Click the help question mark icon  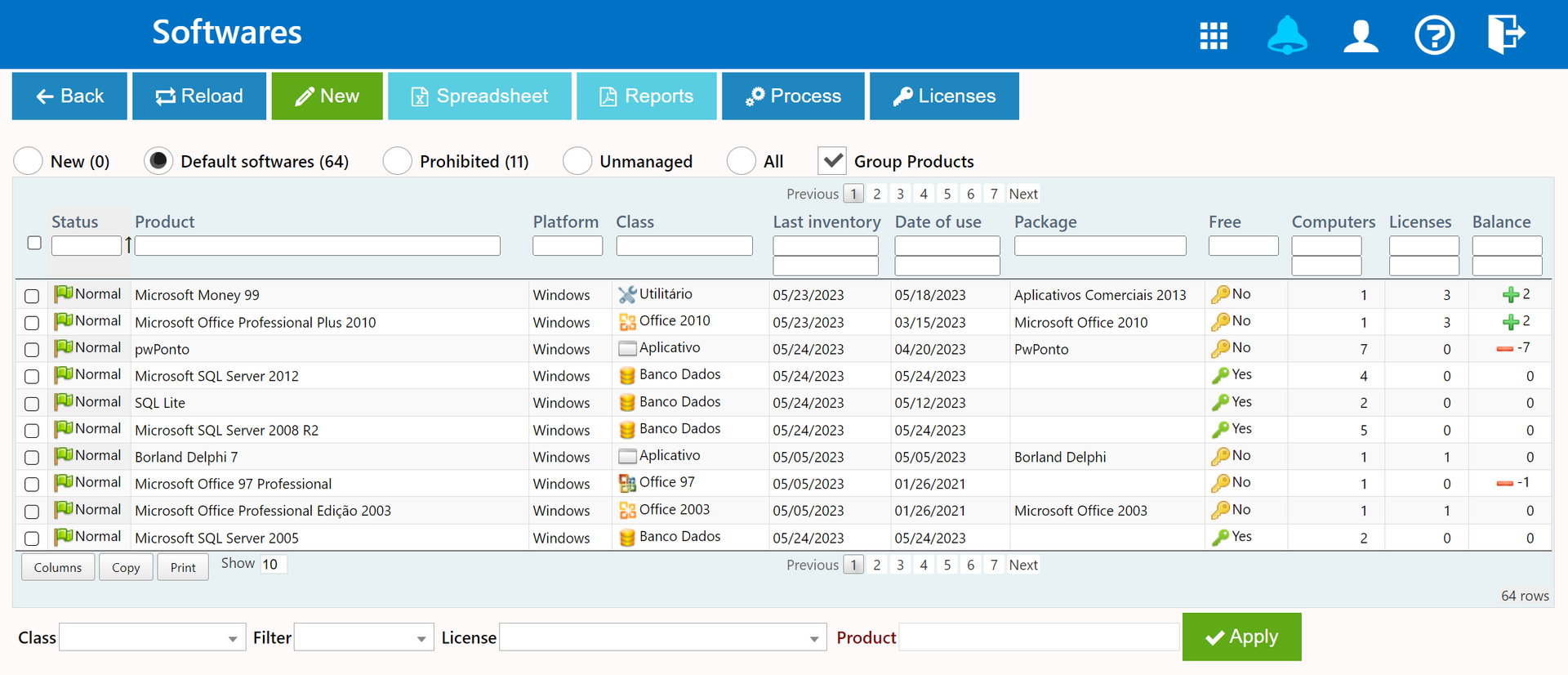pos(1434,36)
